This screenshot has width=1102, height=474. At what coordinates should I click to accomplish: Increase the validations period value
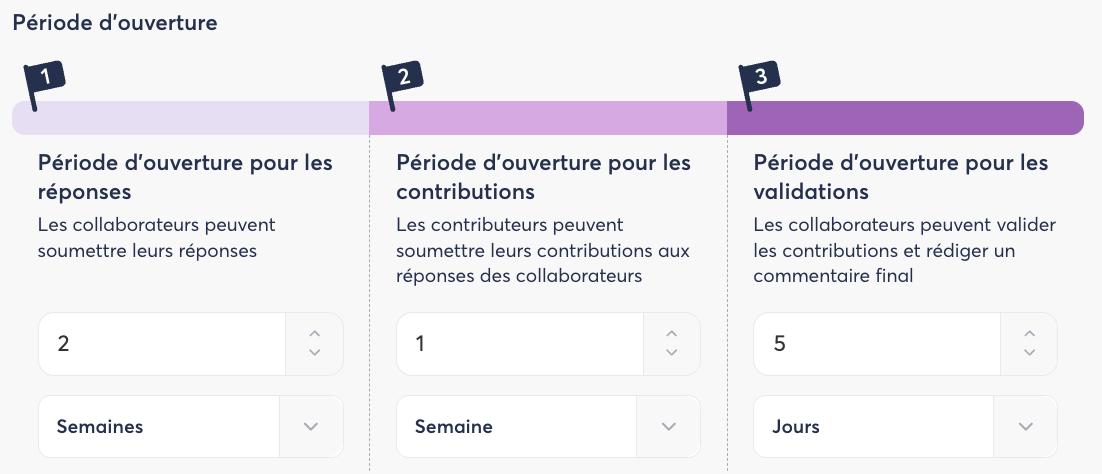pos(1029,334)
